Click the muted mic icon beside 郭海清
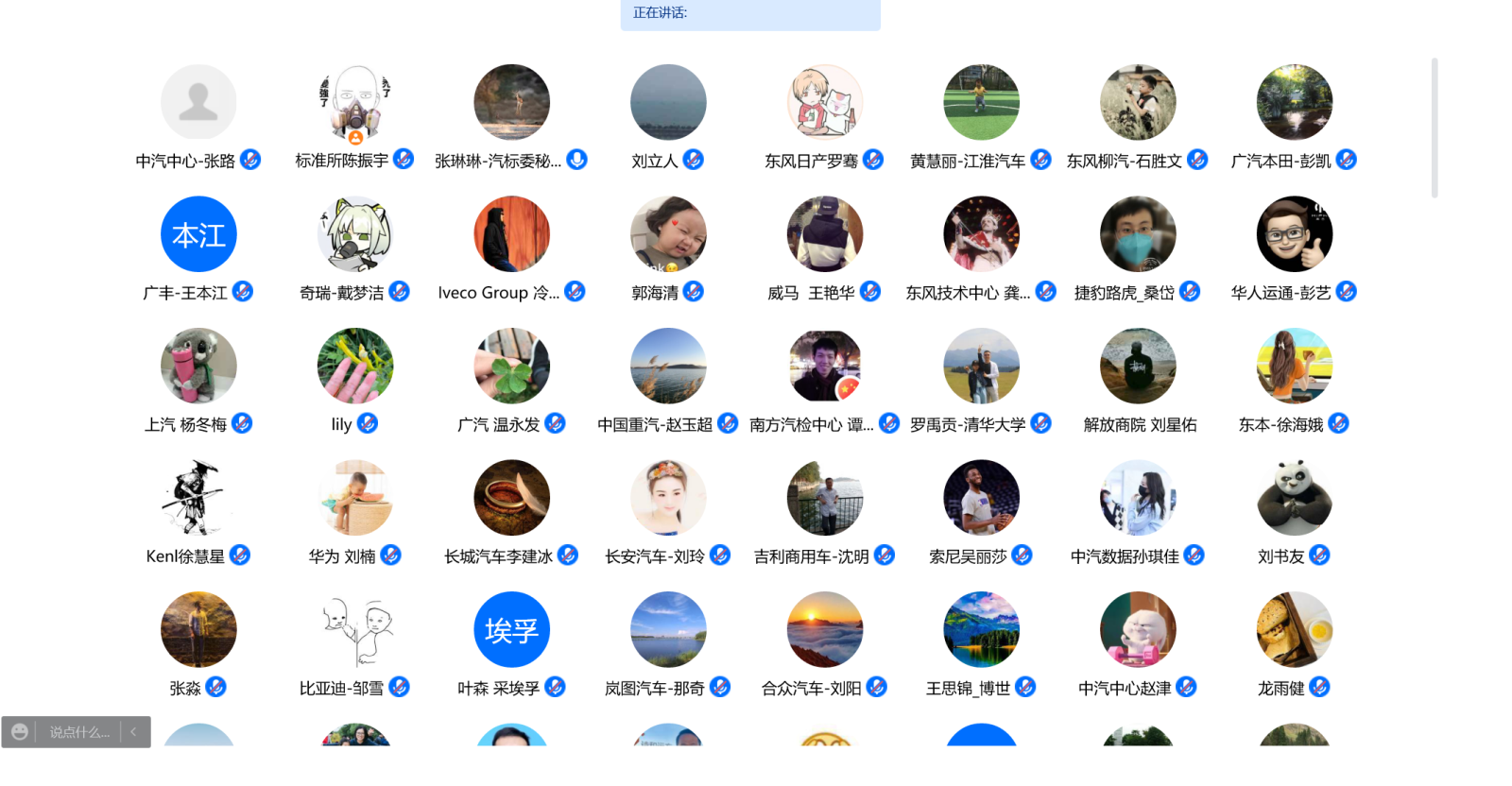This screenshot has width=1512, height=786. pyautogui.click(x=694, y=292)
